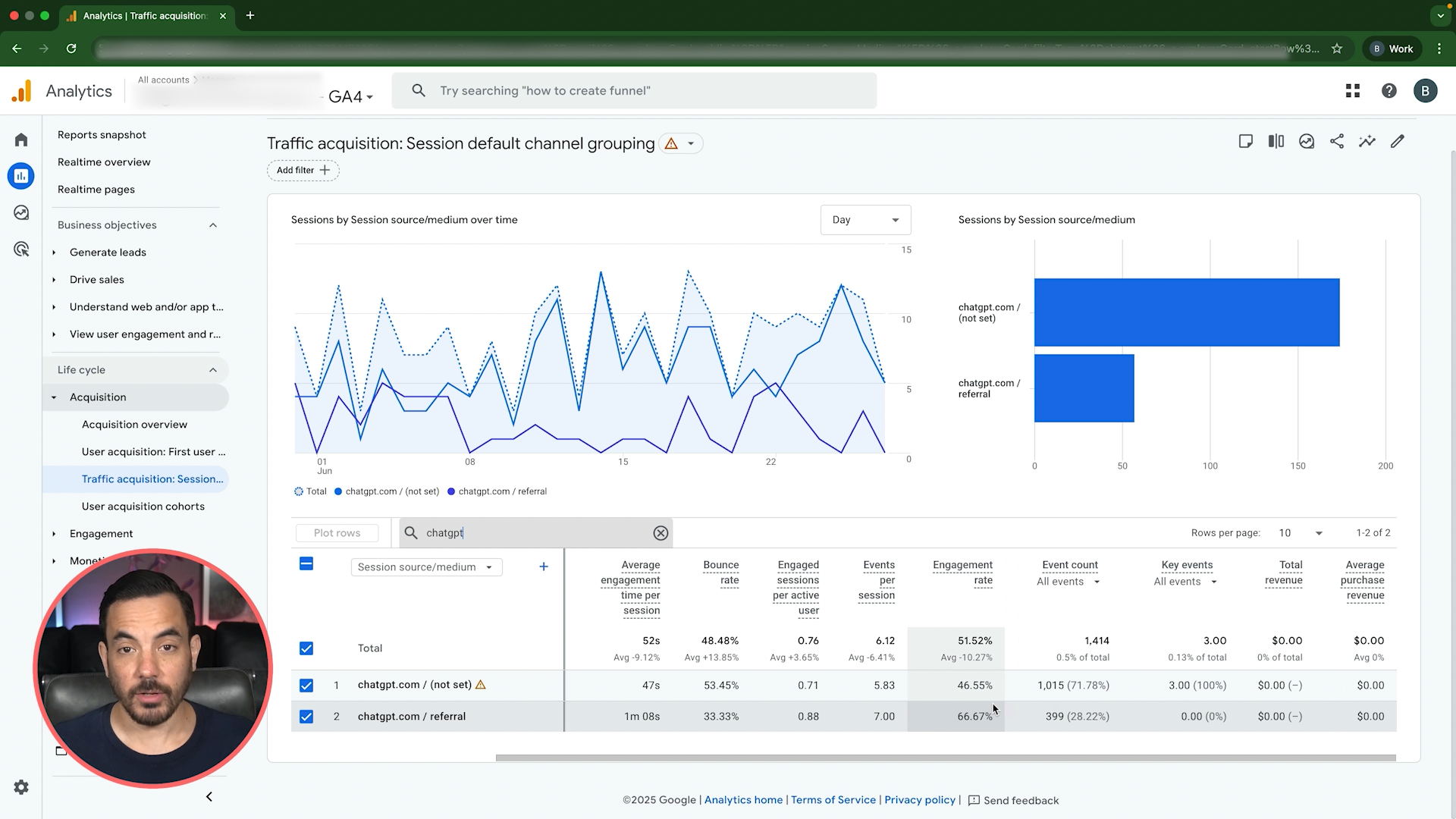Click the Share this report icon
Image resolution: width=1456 pixels, height=819 pixels.
tap(1337, 142)
